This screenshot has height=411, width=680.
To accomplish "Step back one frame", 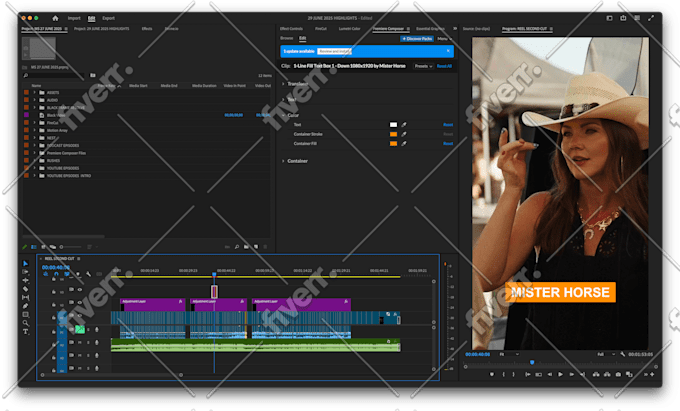I will tap(549, 374).
